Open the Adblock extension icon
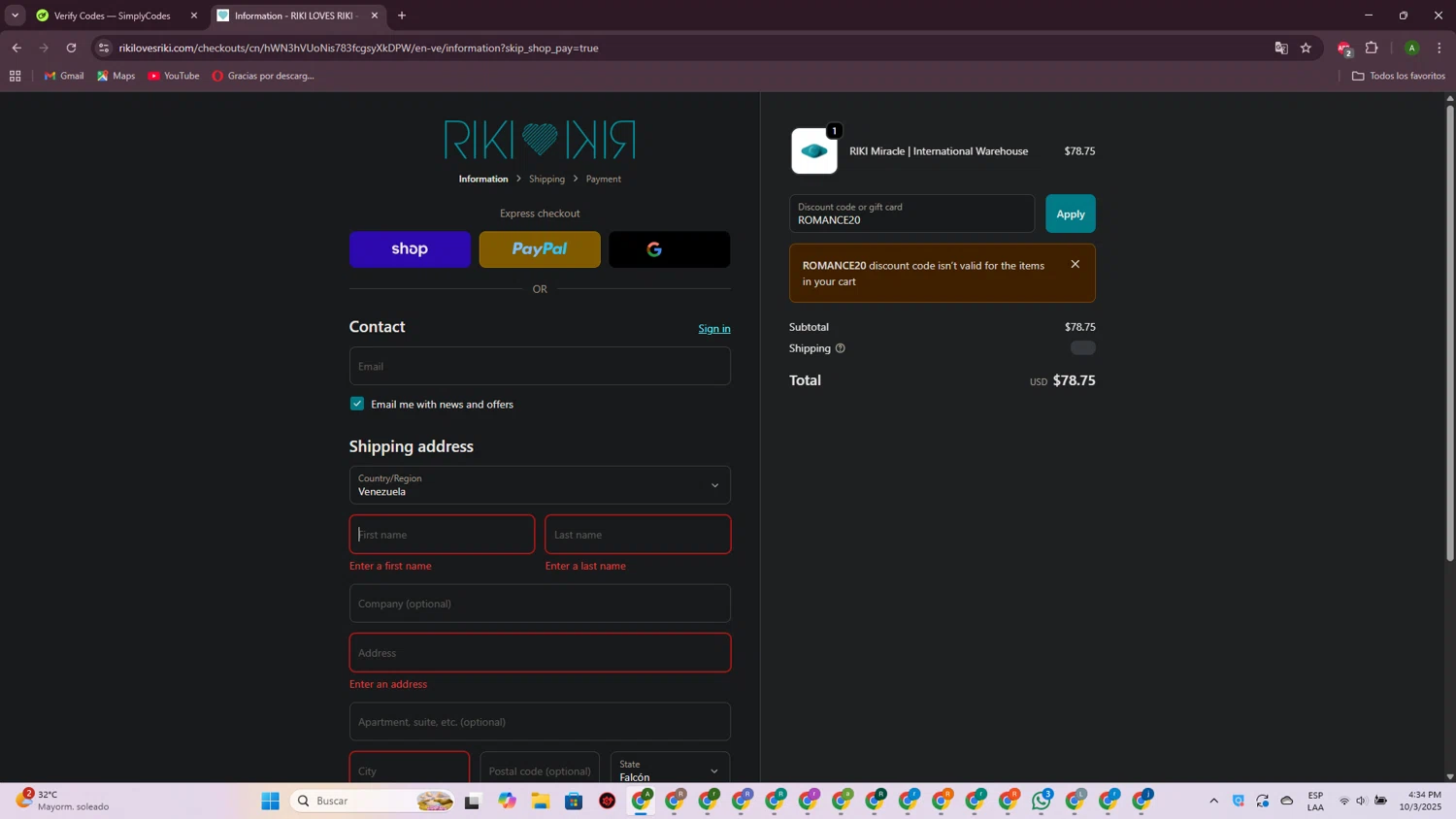The image size is (1456, 819). coord(1344,49)
